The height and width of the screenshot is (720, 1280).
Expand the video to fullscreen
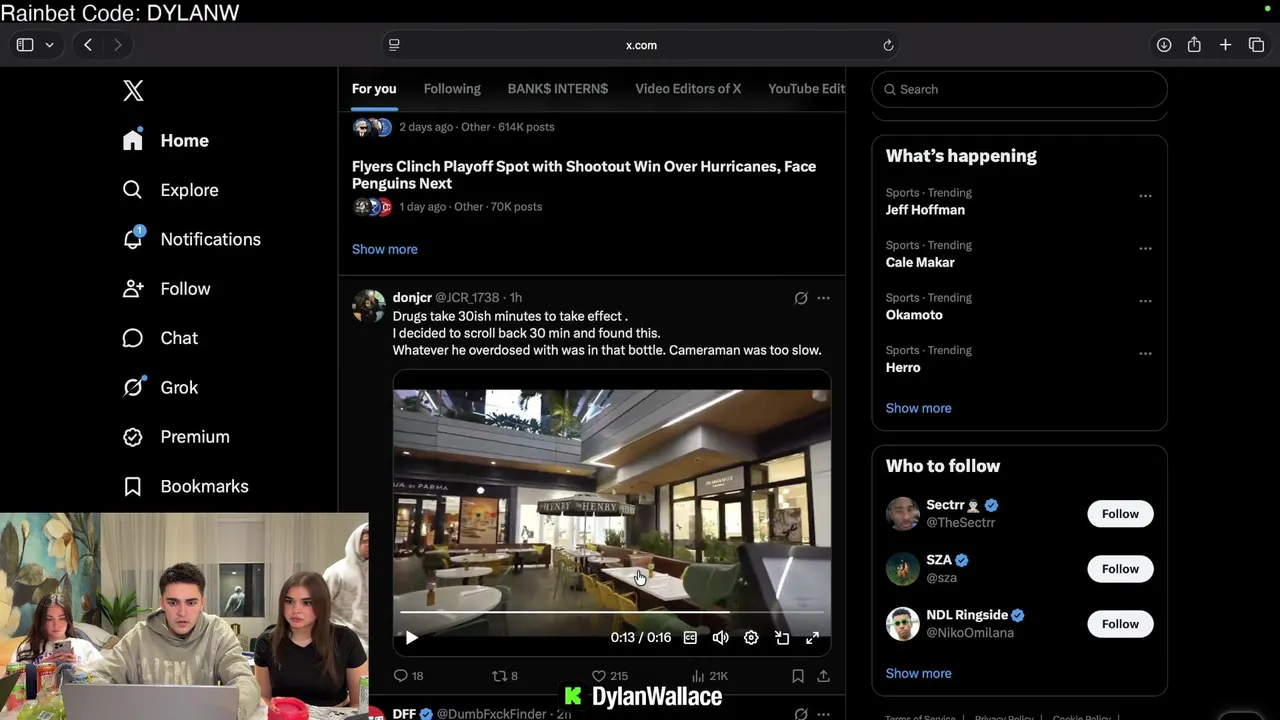click(812, 638)
